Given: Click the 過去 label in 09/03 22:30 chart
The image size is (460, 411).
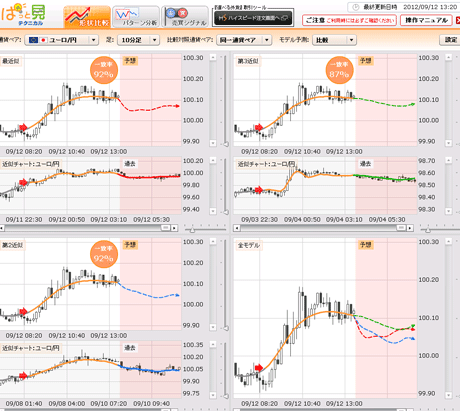Looking at the screenshot, I should click(x=366, y=164).
